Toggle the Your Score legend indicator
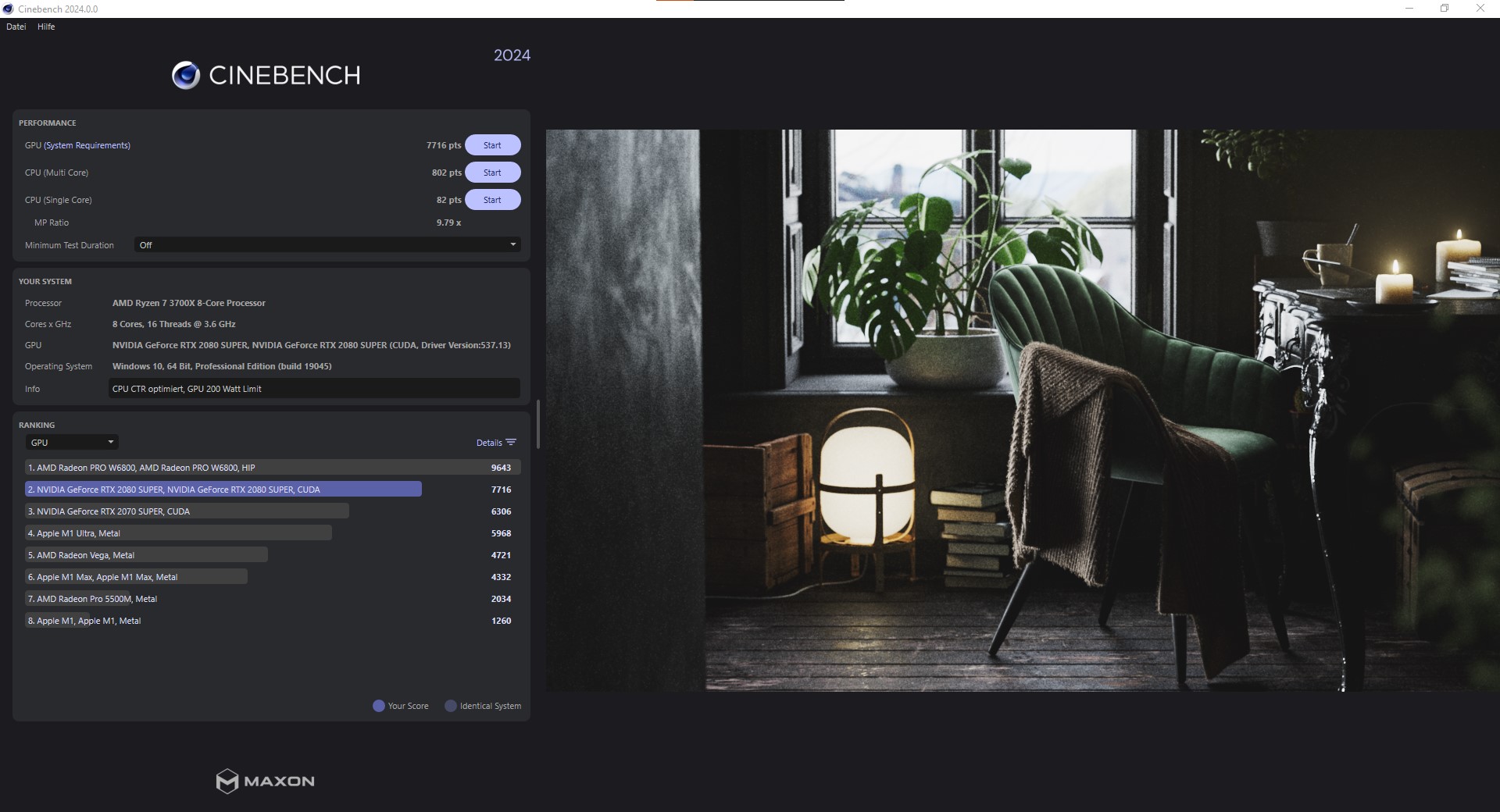This screenshot has height=812, width=1500. click(379, 706)
